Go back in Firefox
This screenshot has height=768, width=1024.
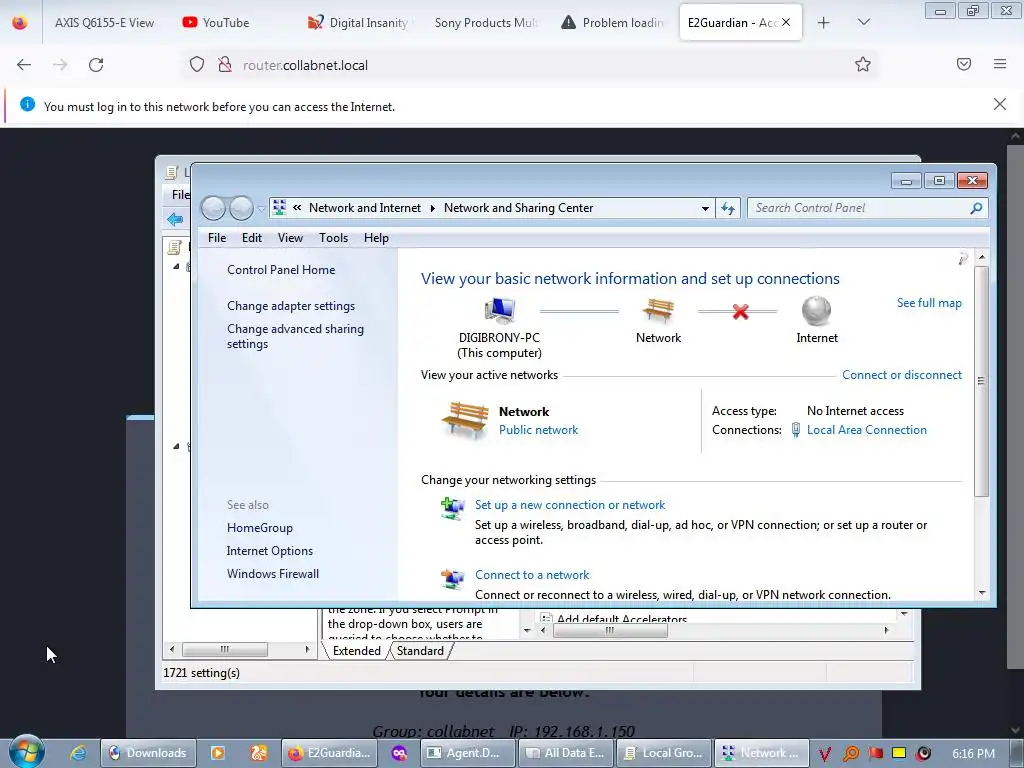click(x=24, y=65)
